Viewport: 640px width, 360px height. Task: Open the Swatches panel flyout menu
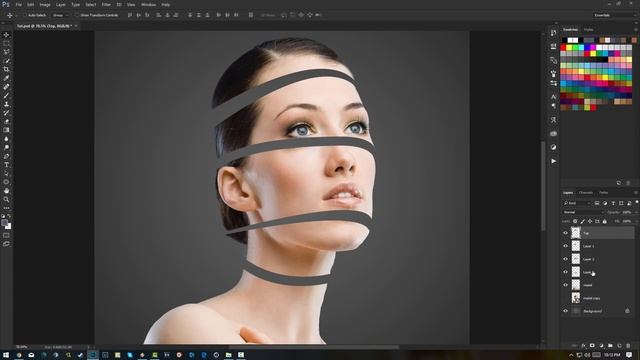(636, 29)
